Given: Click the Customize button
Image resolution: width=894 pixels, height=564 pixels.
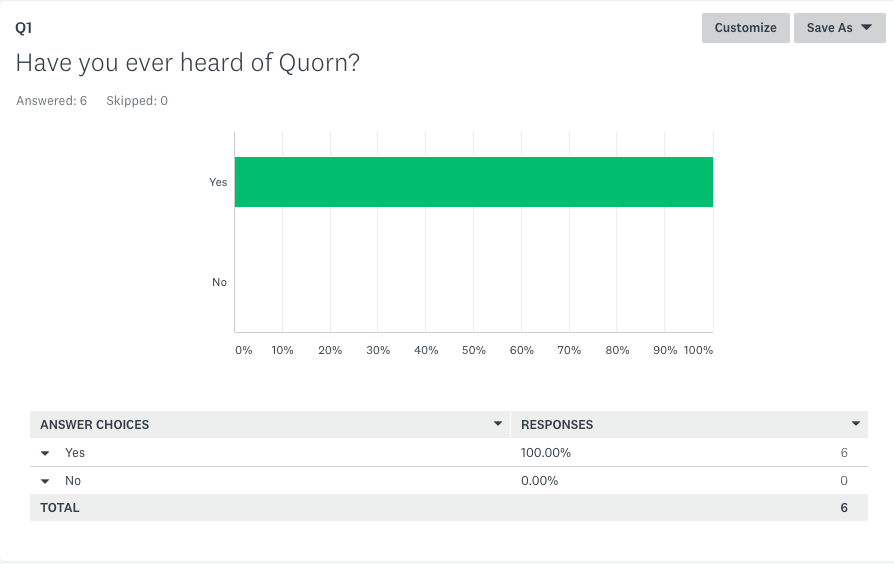Looking at the screenshot, I should pyautogui.click(x=745, y=28).
